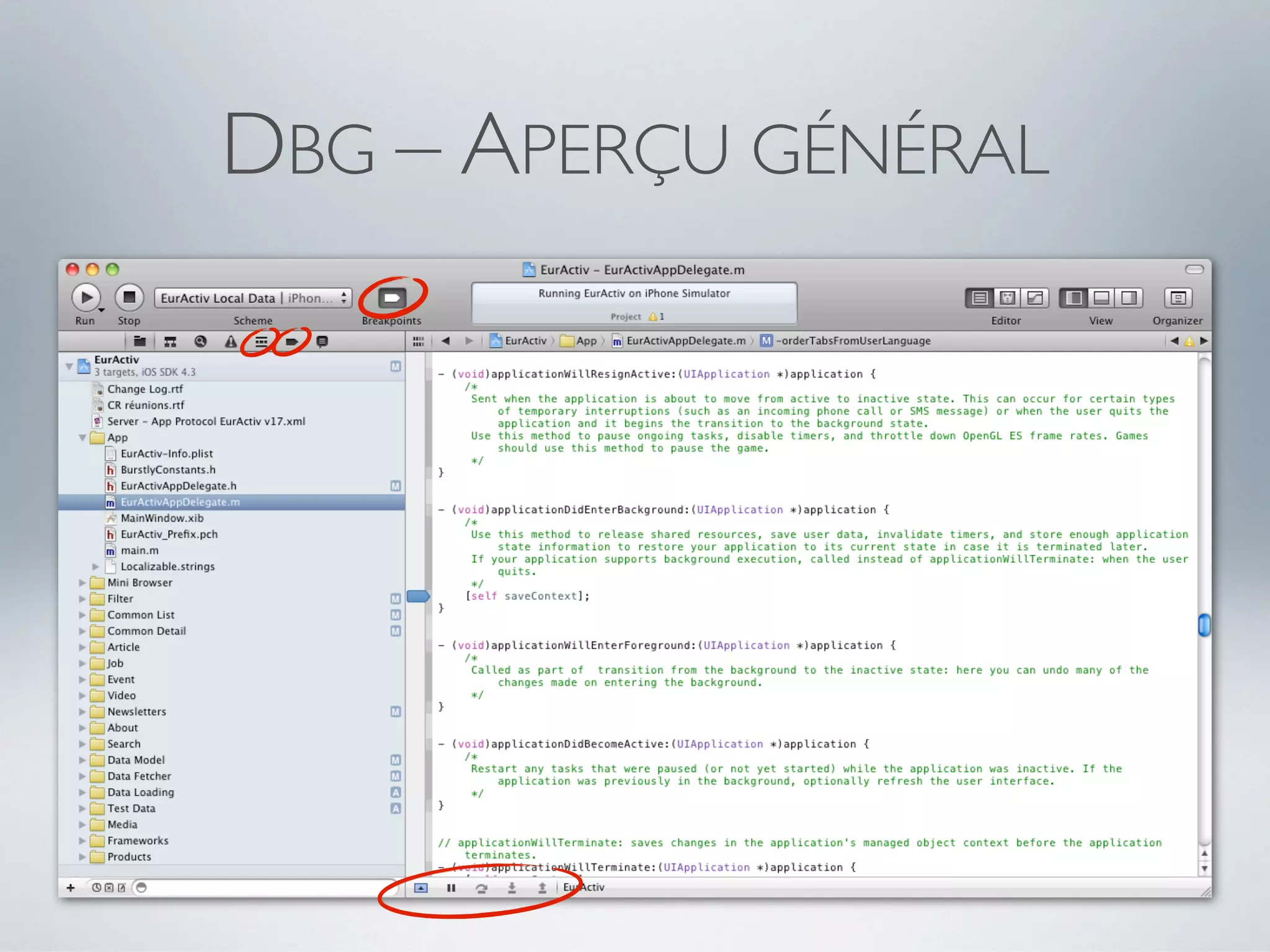
Task: Click -orderTabsFromUserLanguage in jump bar
Action: (x=846, y=340)
